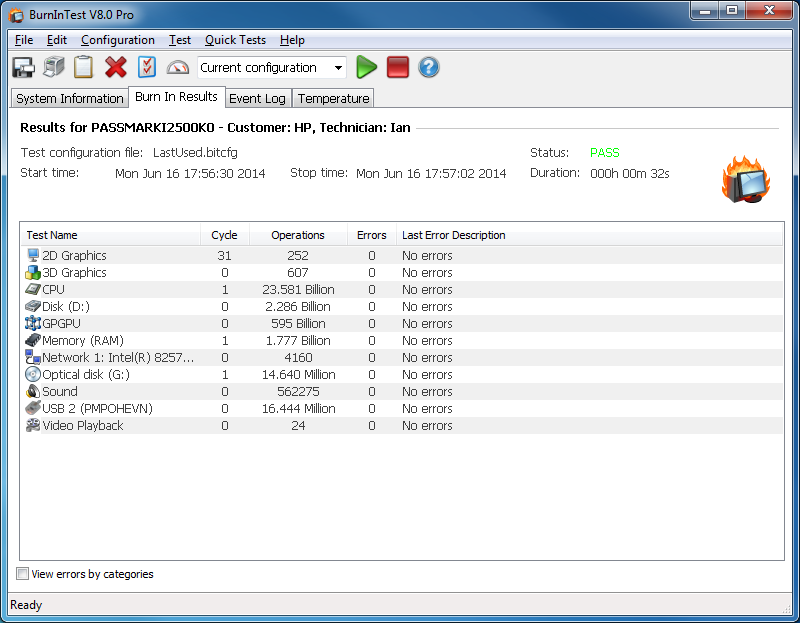Screen dimensions: 800x623
Task: Switch to the Event Log tab
Action: pos(257,98)
